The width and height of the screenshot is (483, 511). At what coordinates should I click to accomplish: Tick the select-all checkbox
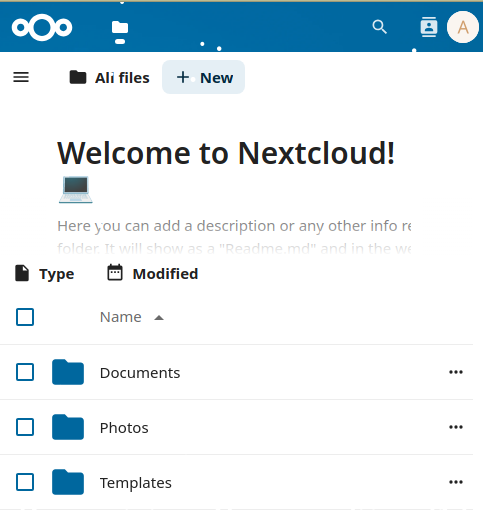[25, 317]
